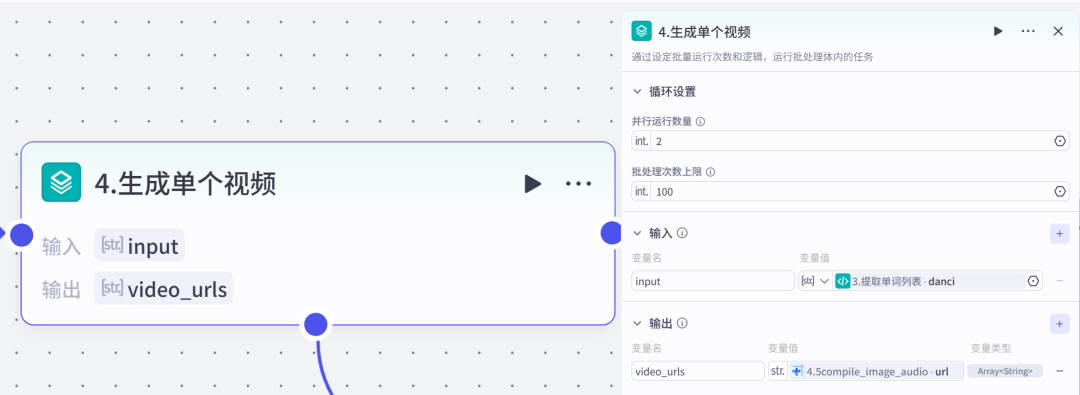
Task: Collapse the 输入 section
Action: coord(637,233)
